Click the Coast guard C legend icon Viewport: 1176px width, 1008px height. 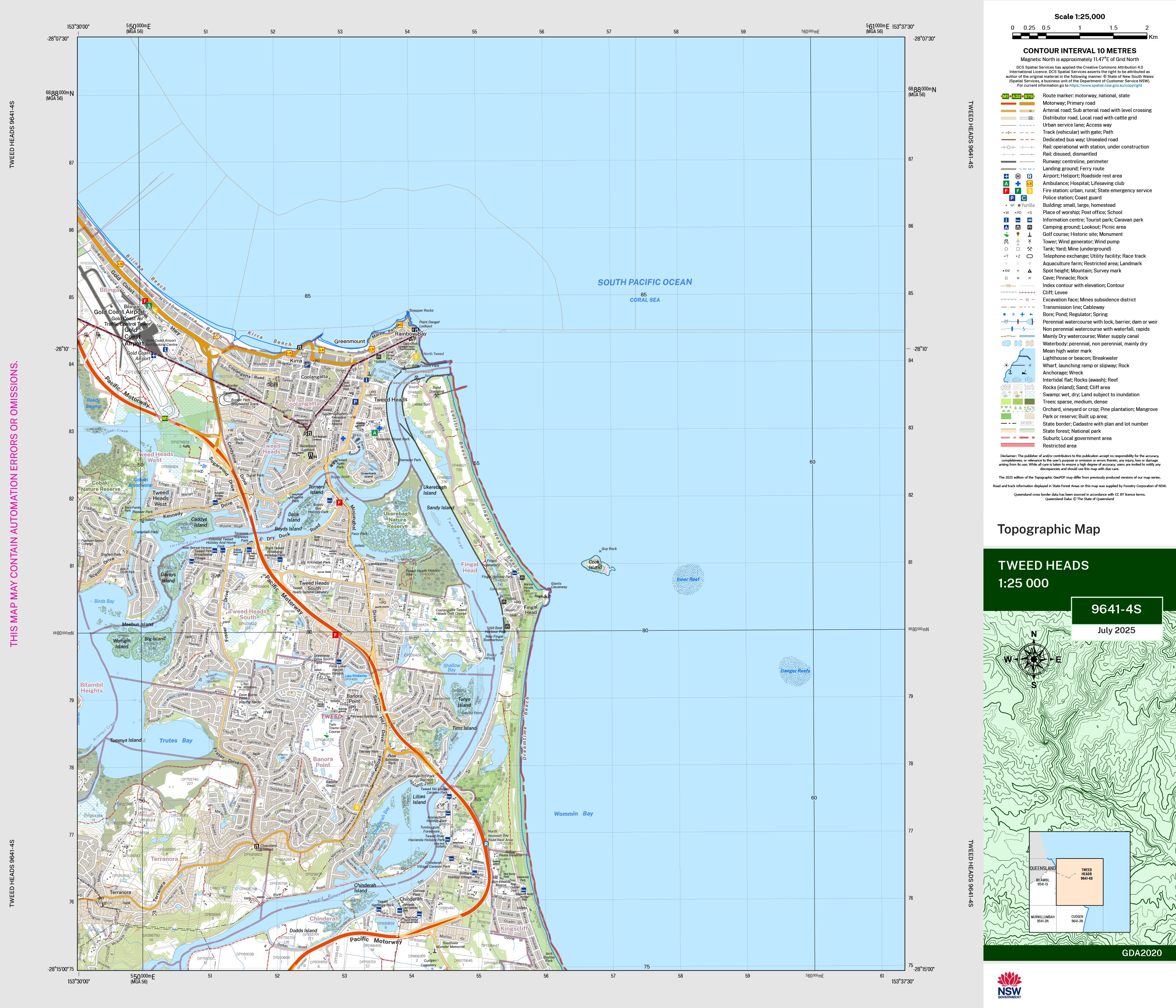point(1024,198)
